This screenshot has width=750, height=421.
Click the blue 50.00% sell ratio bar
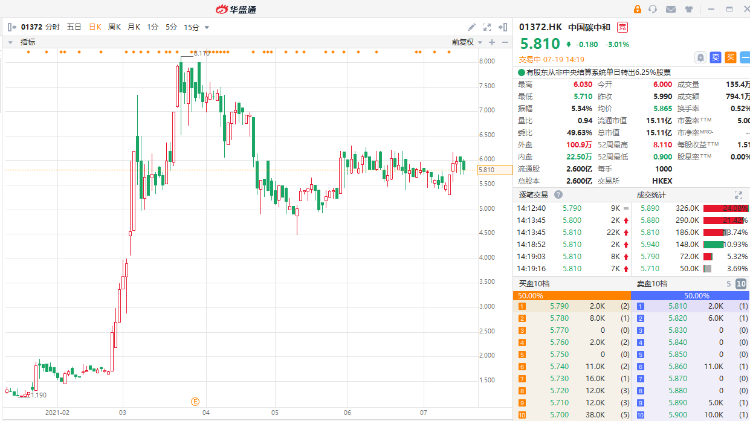(691, 296)
